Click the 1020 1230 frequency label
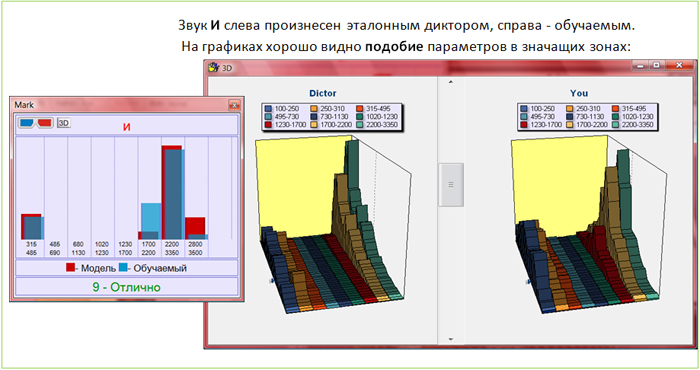 pyautogui.click(x=102, y=249)
